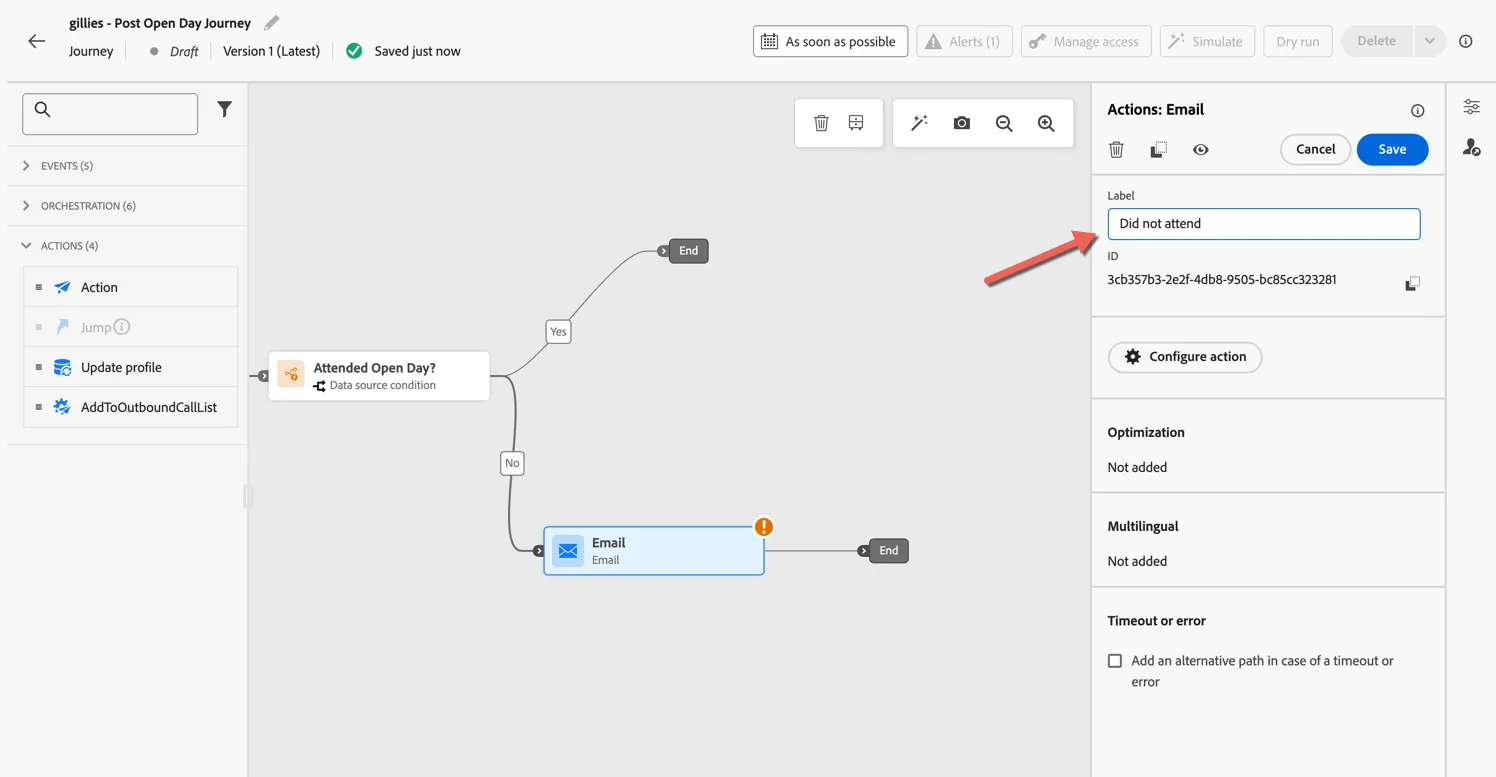Open the profile icon in right rail
This screenshot has height=777, width=1496.
1471,147
